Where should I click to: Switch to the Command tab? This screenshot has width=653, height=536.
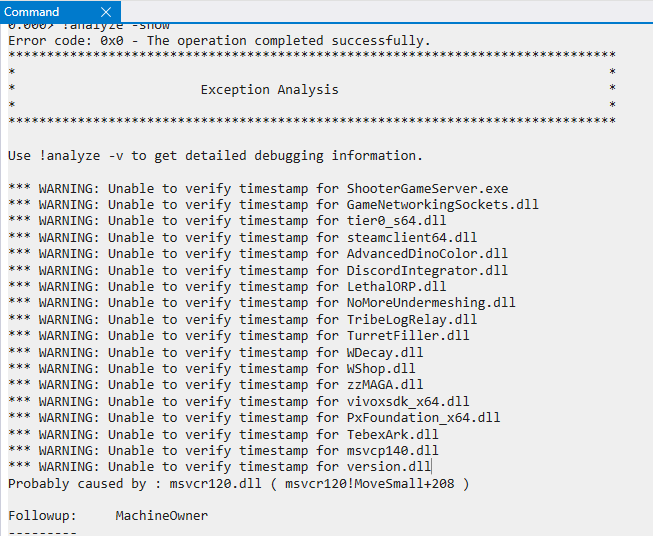tap(33, 12)
